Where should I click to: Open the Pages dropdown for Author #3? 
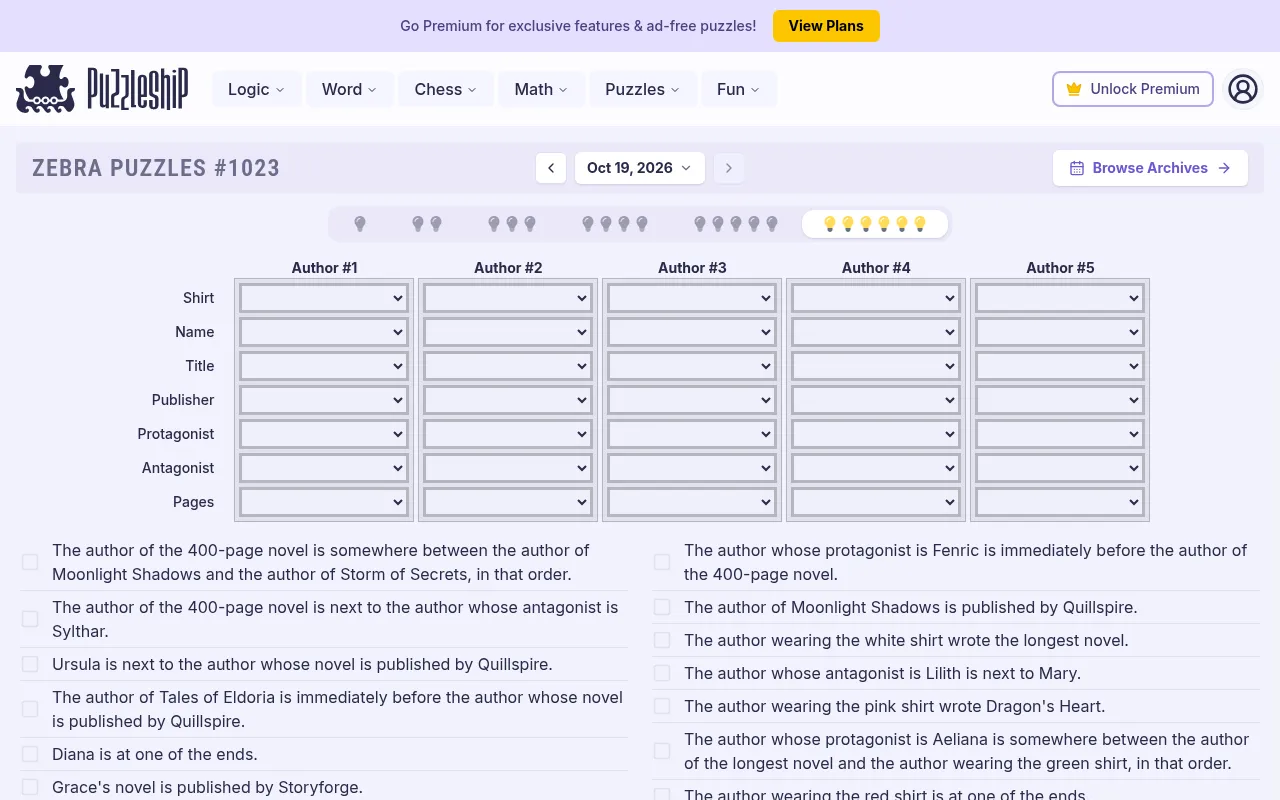coord(692,502)
